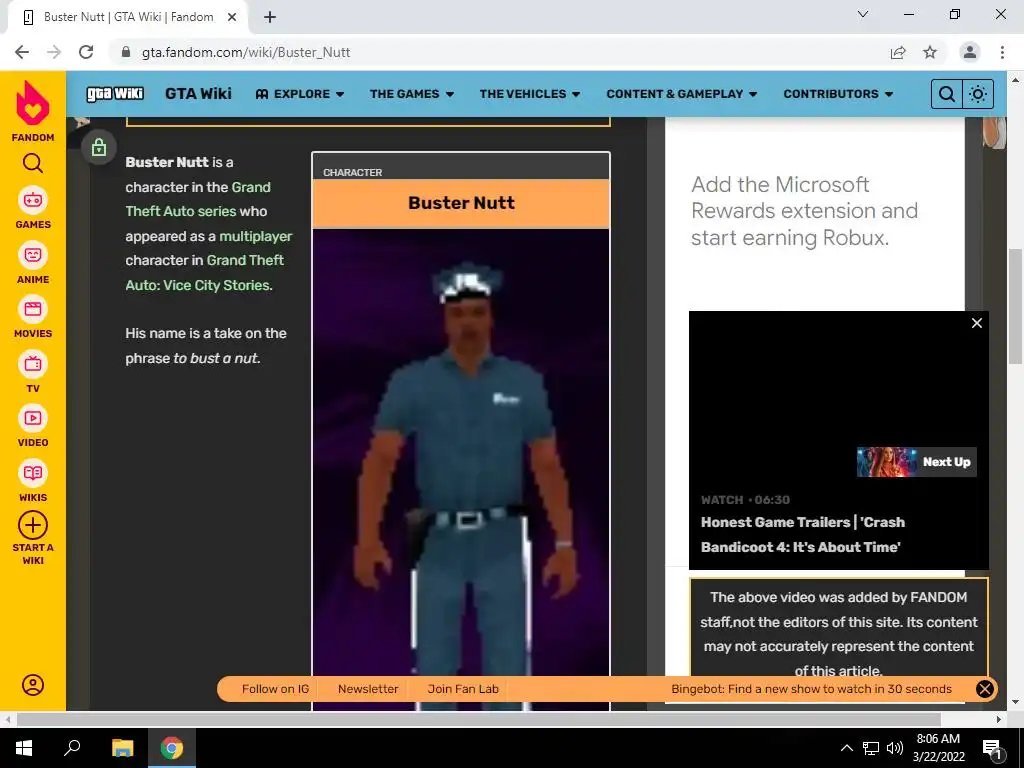Open the TV section icon
This screenshot has height=768, width=1024.
(33, 364)
